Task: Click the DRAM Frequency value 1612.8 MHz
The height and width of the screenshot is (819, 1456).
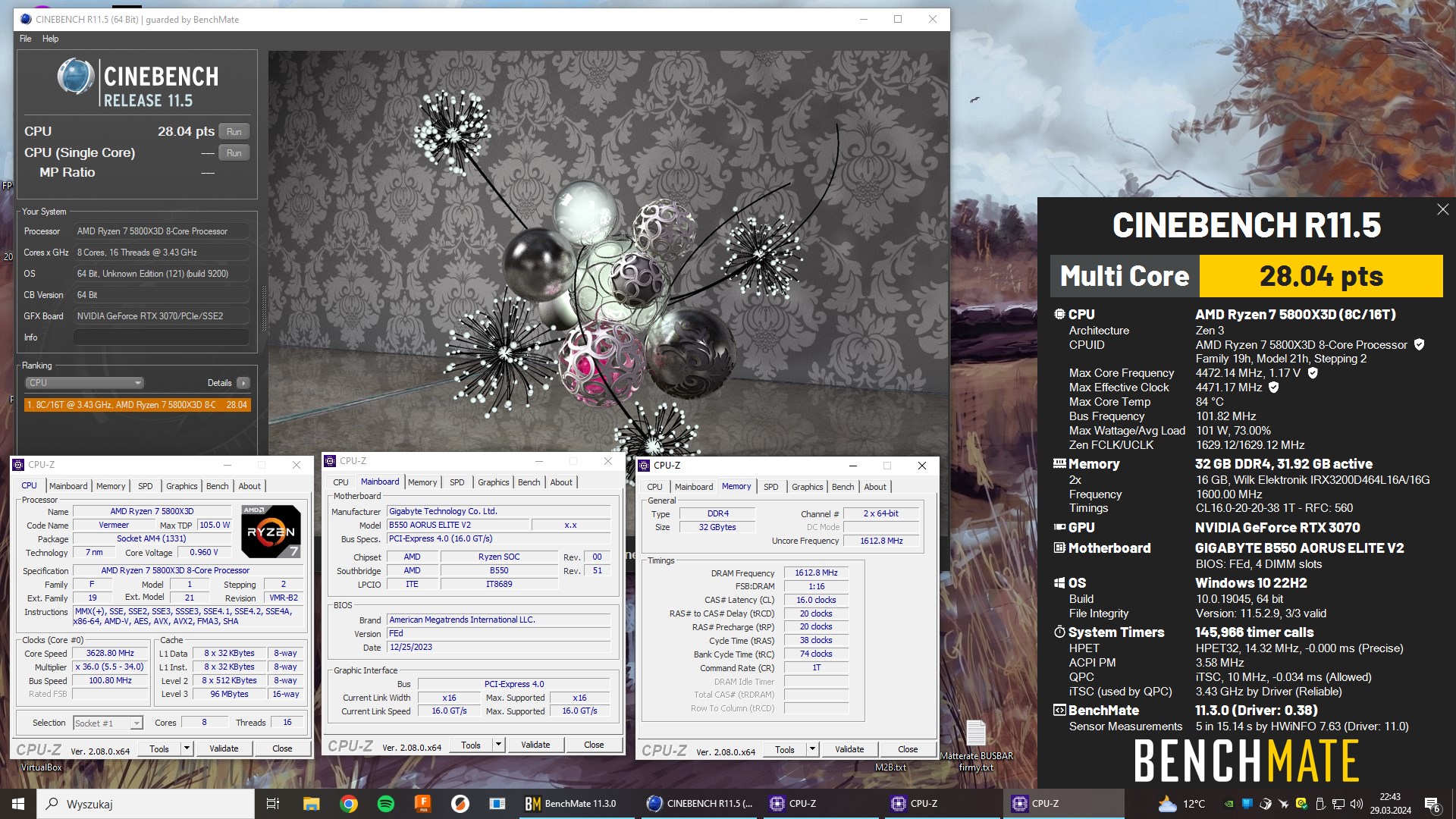Action: pyautogui.click(x=816, y=573)
